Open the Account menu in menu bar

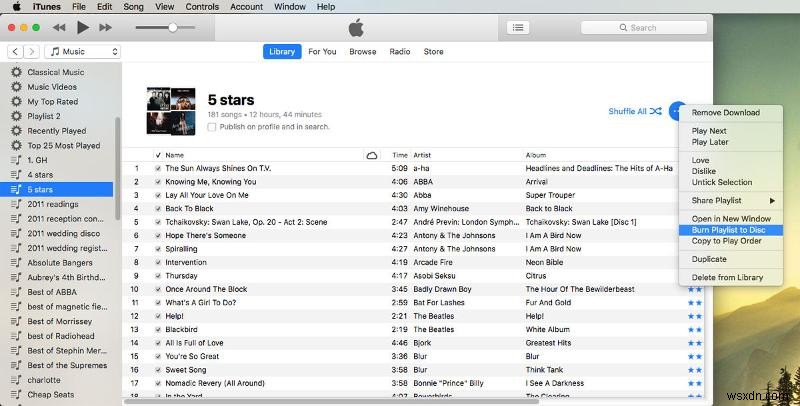coord(246,7)
